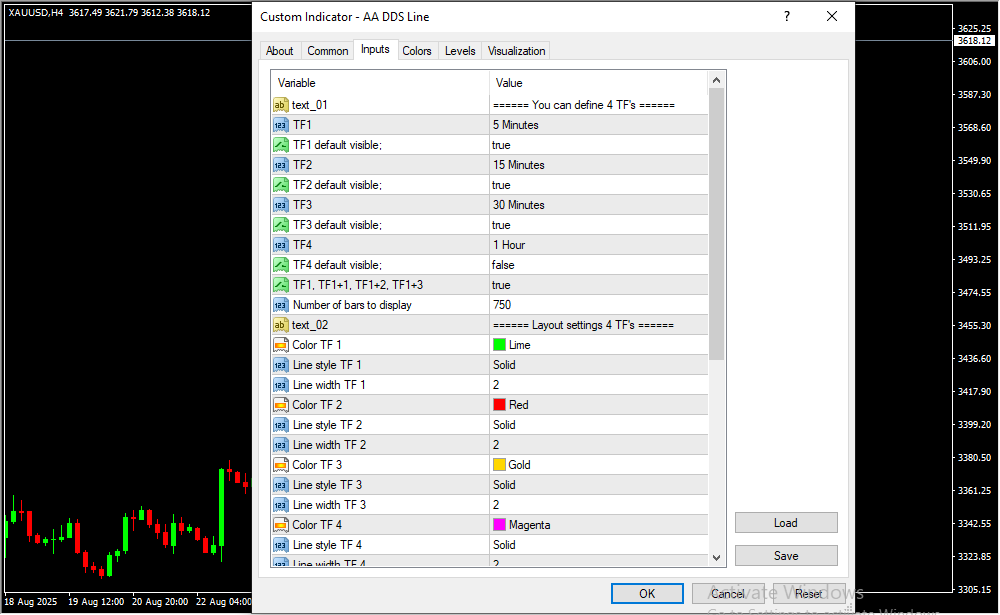Click the Line style TF 2 icon
The height and width of the screenshot is (615, 1000).
pos(280,425)
